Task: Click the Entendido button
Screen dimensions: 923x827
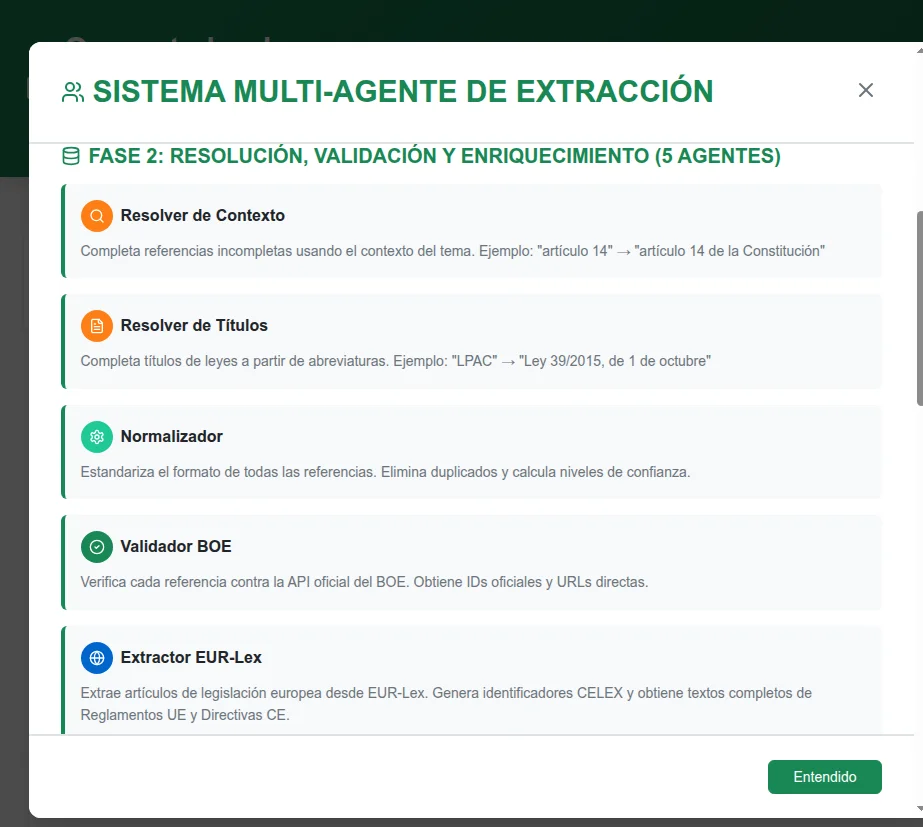Action: [x=824, y=776]
